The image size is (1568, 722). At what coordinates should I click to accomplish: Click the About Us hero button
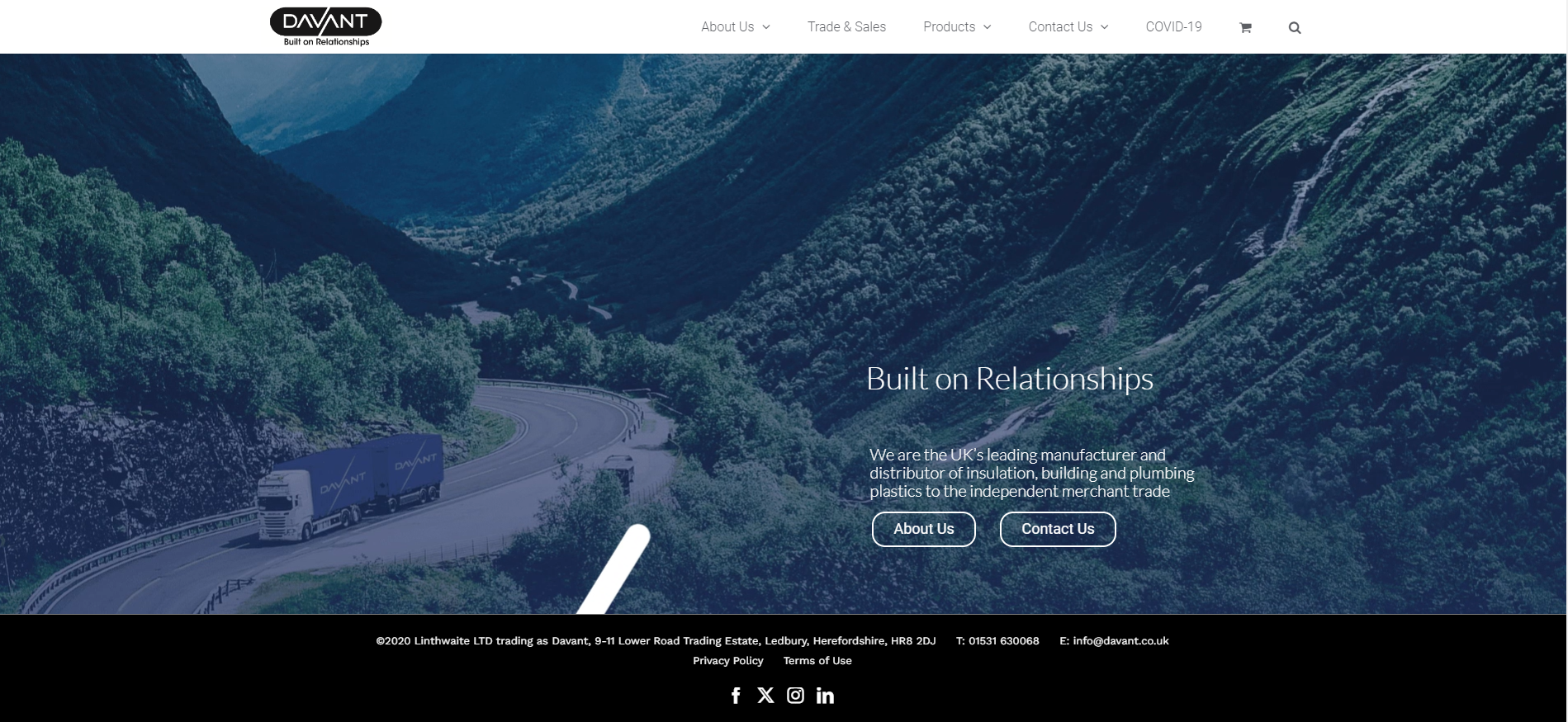[924, 529]
